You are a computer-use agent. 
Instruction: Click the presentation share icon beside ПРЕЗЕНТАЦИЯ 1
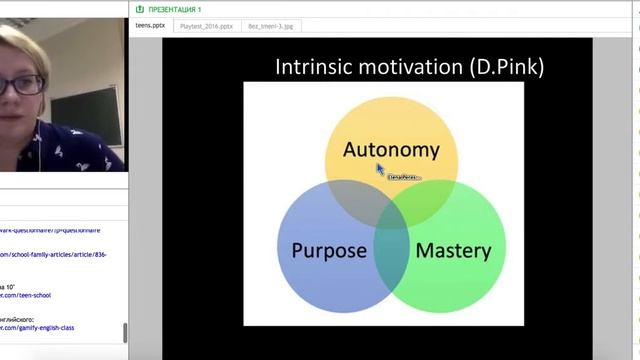coord(140,9)
